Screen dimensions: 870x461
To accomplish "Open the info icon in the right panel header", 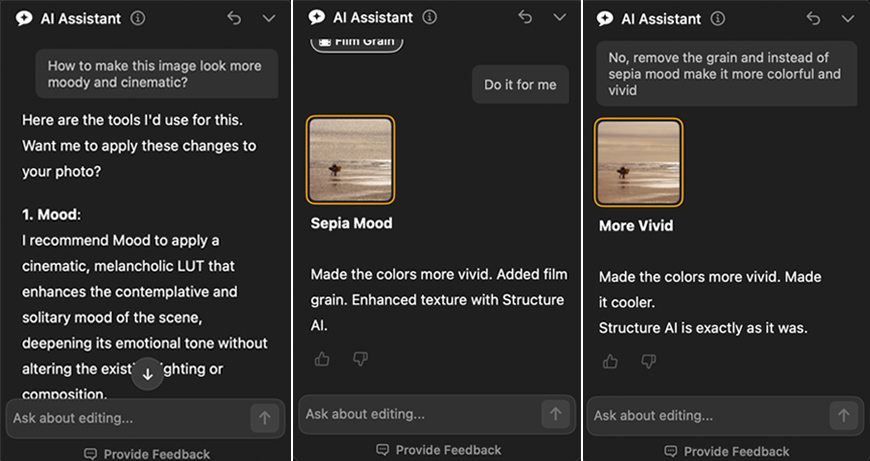I will pyautogui.click(x=718, y=18).
